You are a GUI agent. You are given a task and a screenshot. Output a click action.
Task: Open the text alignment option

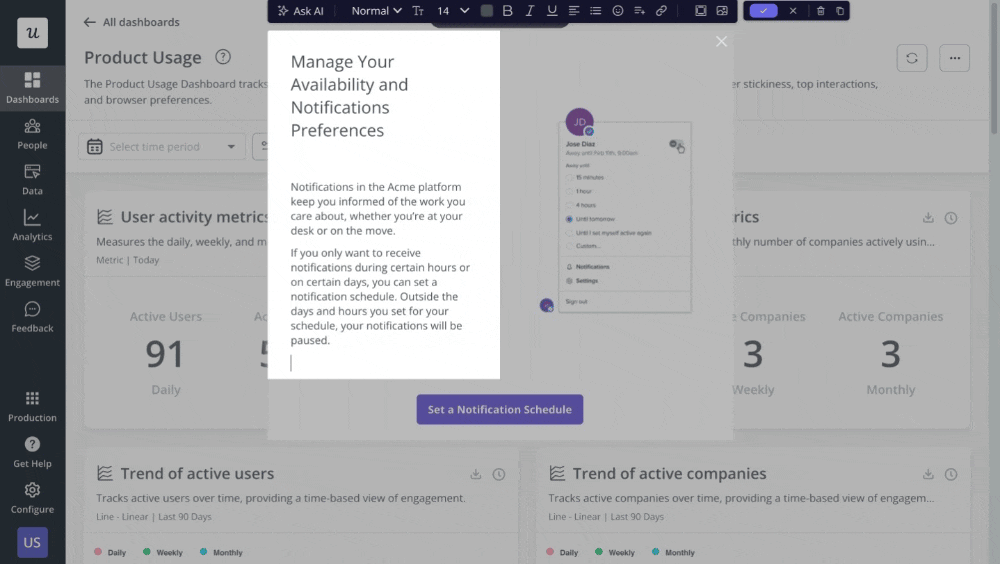[x=574, y=11]
